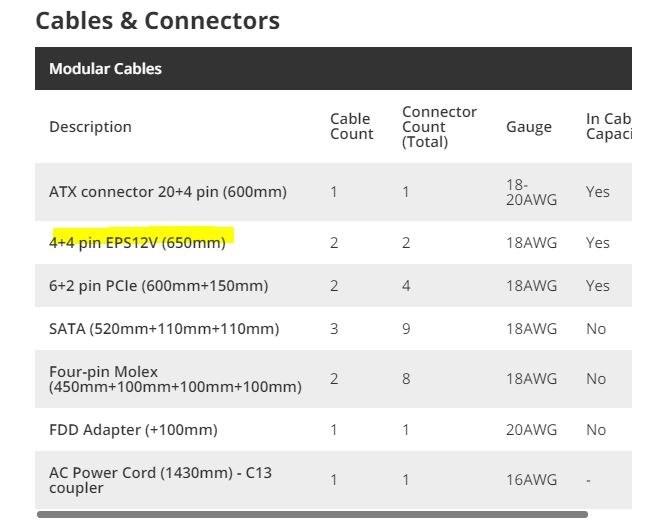Click the 16AWG gauge value
This screenshot has width=663, height=525.
tap(531, 480)
